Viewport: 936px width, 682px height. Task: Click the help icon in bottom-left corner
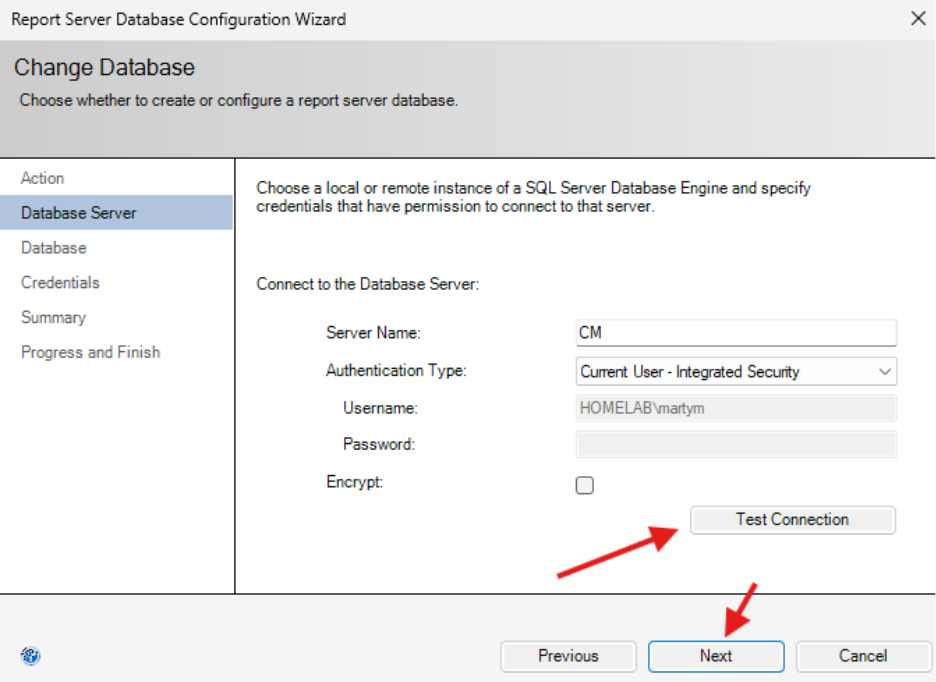(30, 656)
